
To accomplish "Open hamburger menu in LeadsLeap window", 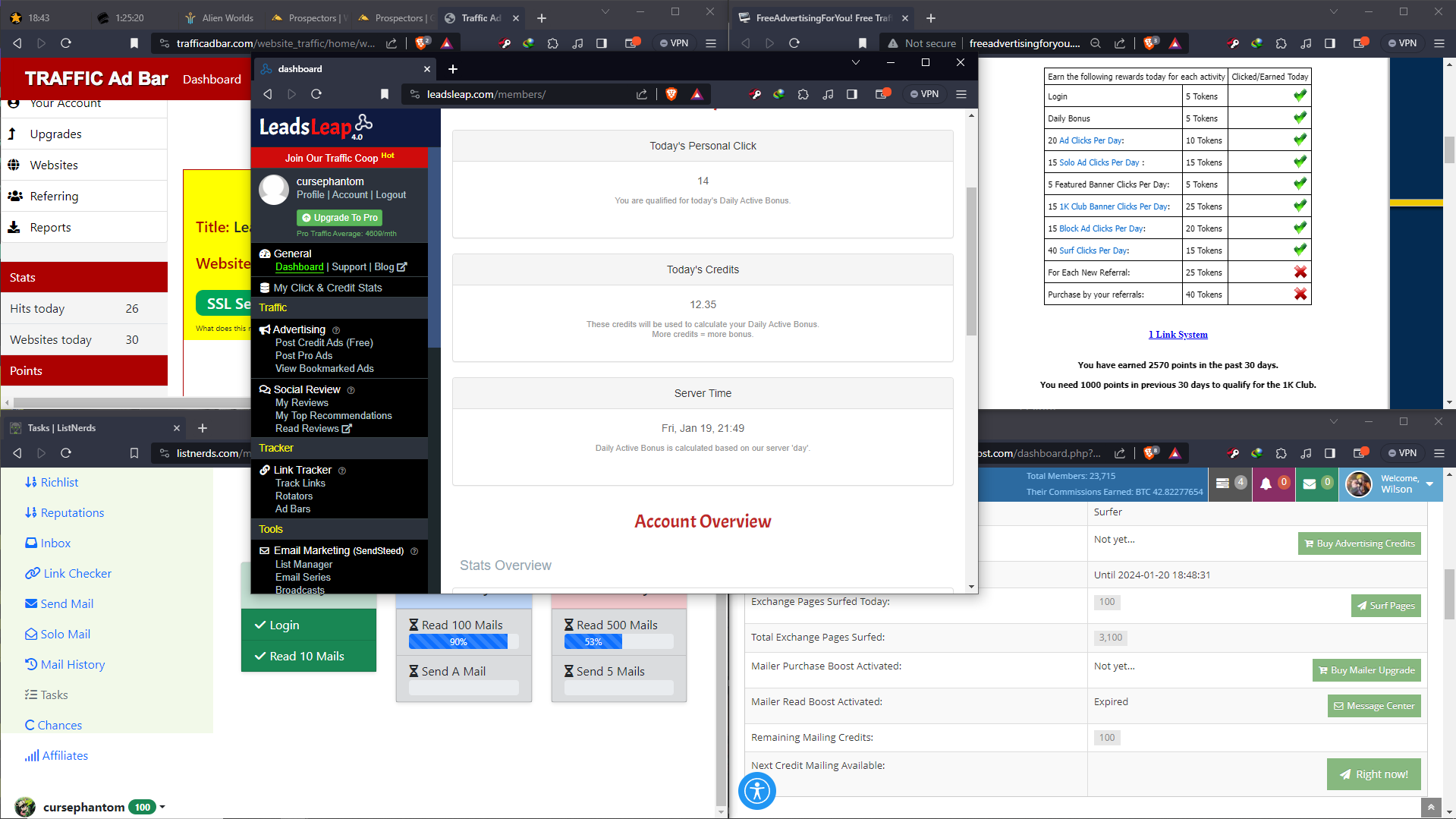I will click(x=961, y=94).
